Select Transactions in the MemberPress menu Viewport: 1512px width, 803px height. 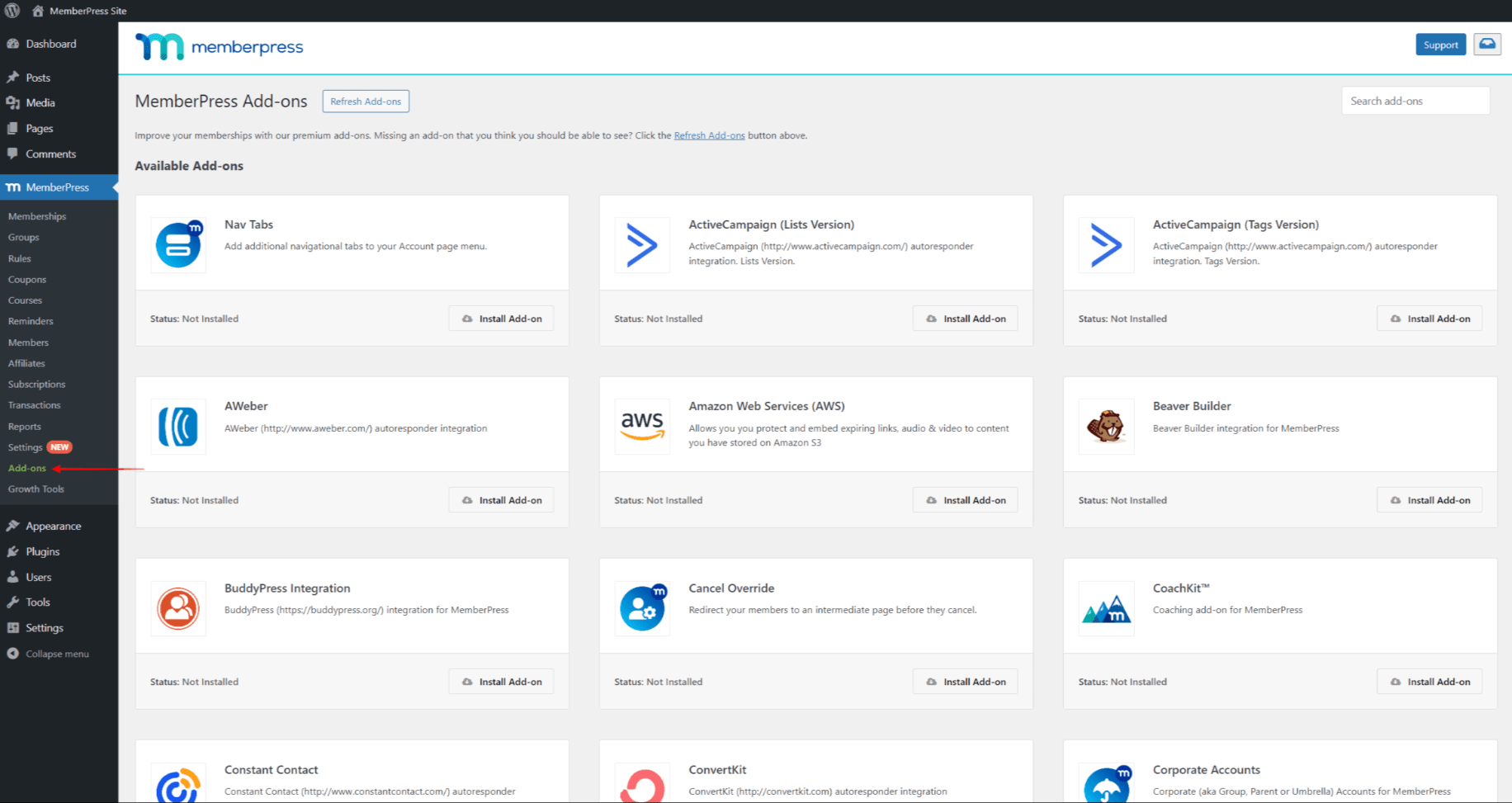pyautogui.click(x=34, y=404)
